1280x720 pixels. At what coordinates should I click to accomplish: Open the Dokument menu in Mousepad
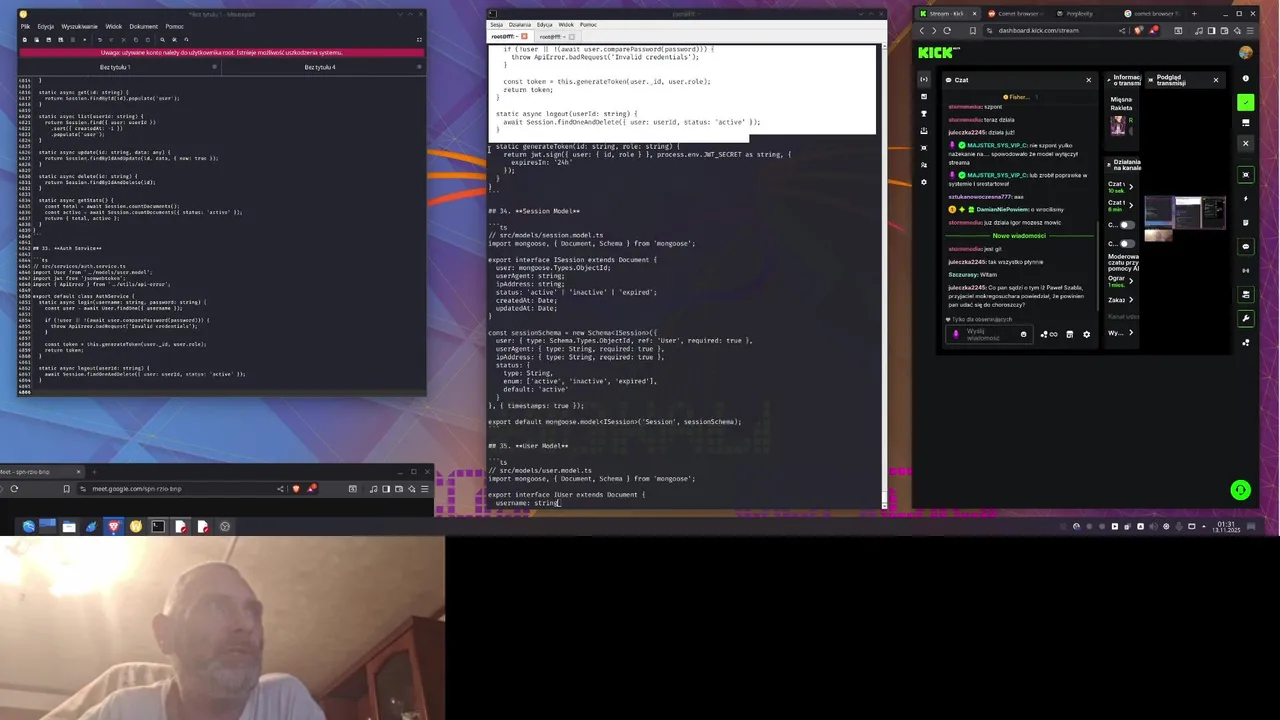(144, 26)
